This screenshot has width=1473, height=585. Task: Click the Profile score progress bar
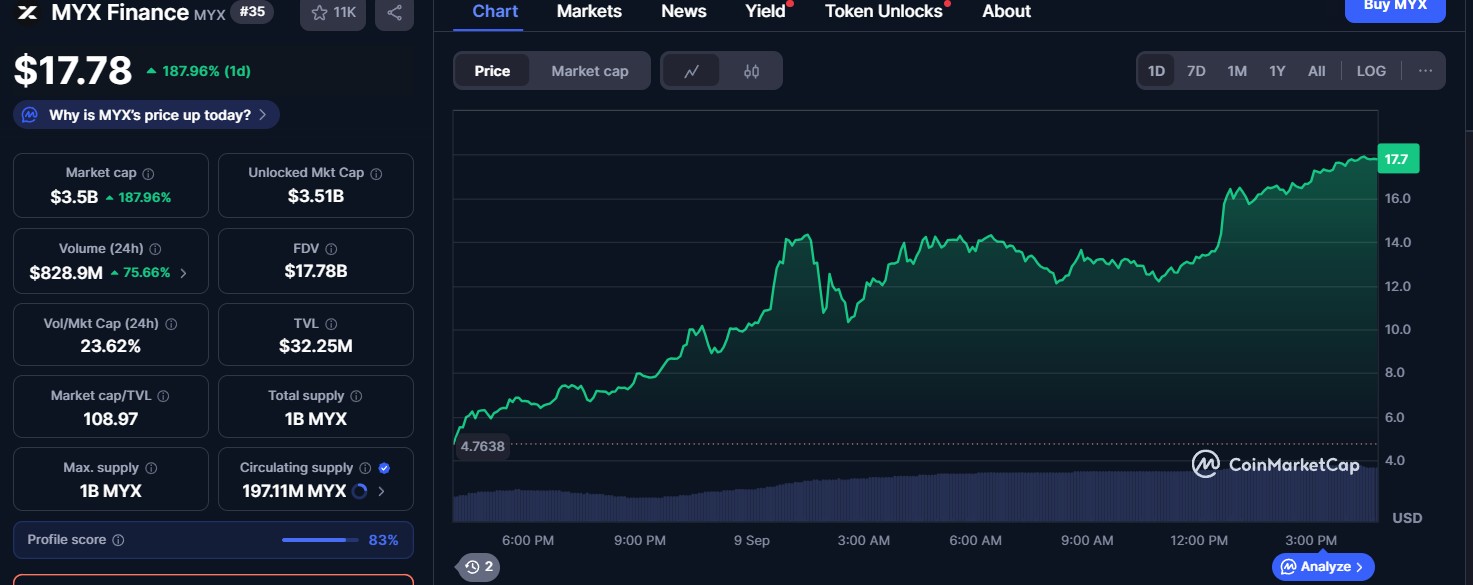click(320, 540)
